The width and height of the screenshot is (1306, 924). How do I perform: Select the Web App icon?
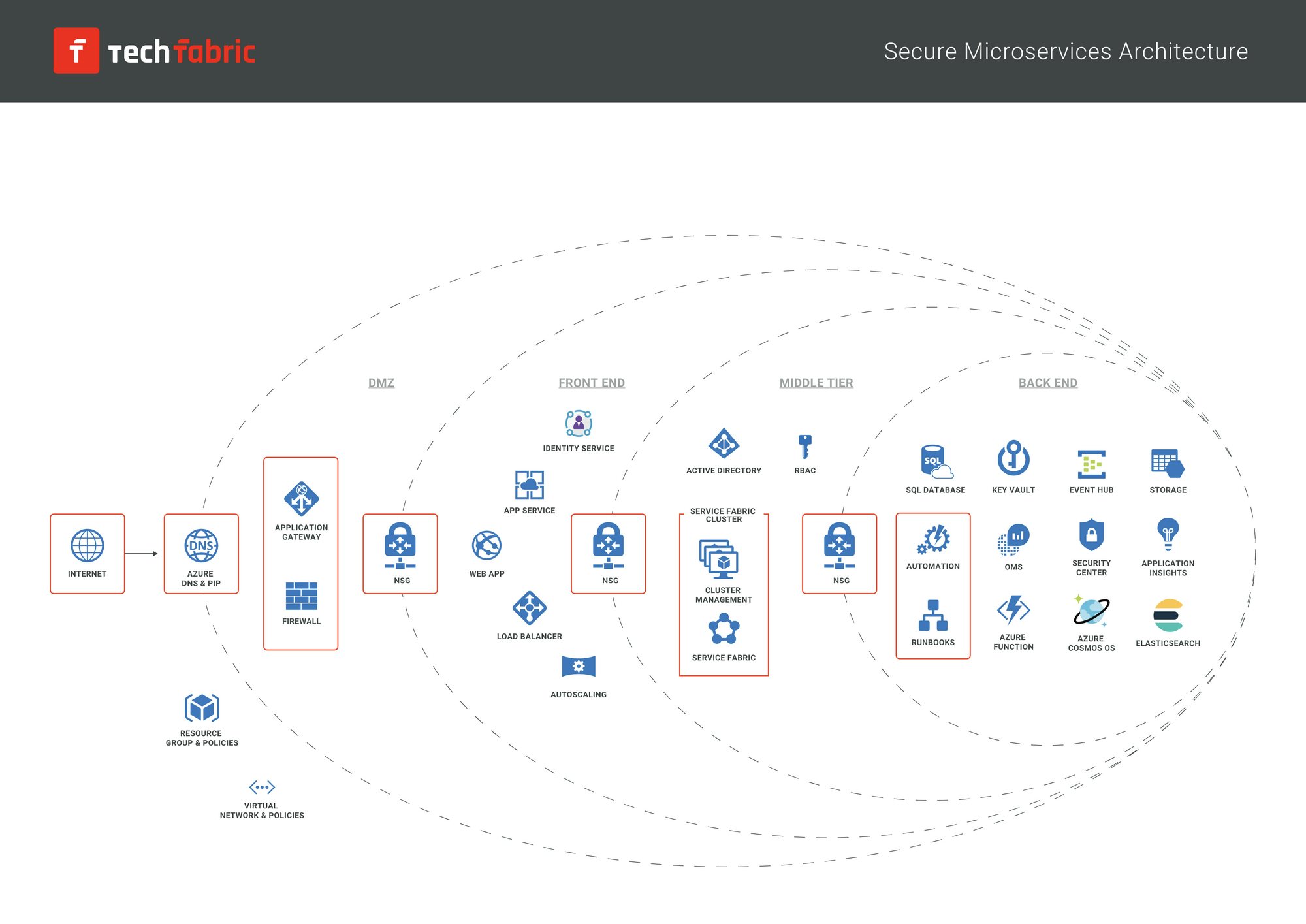click(486, 545)
